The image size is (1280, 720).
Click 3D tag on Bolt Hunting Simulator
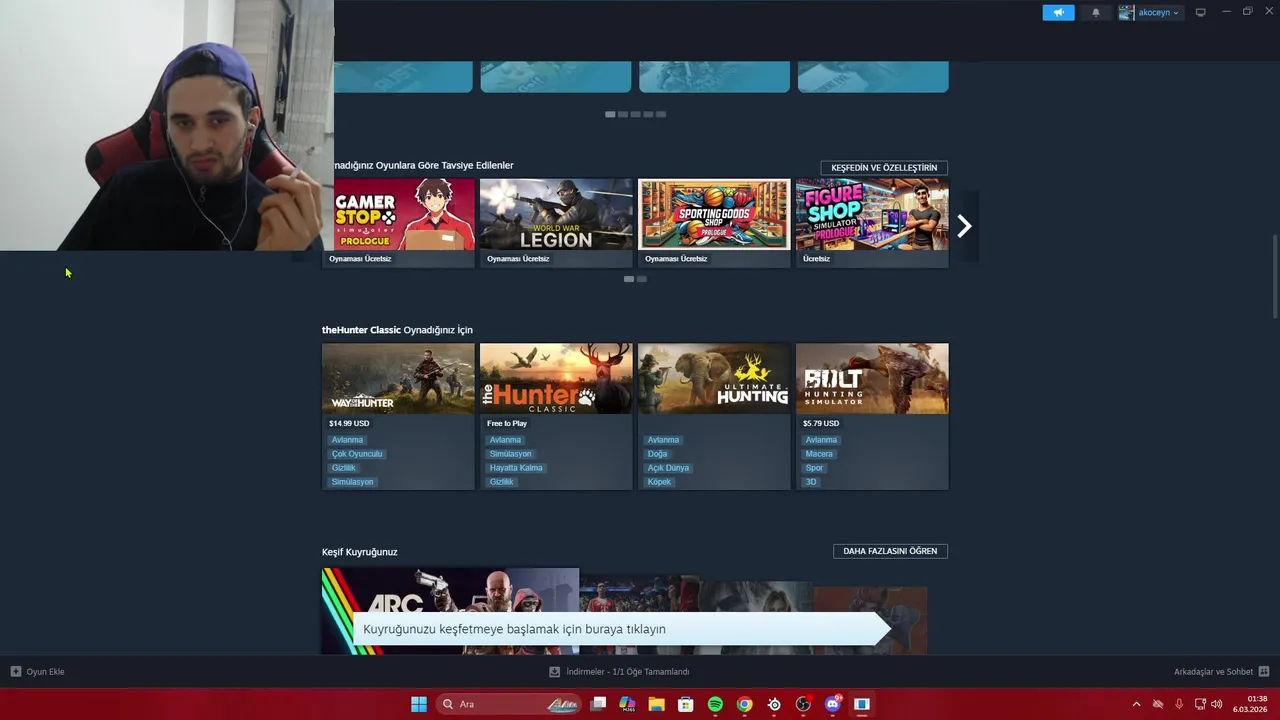click(x=811, y=482)
